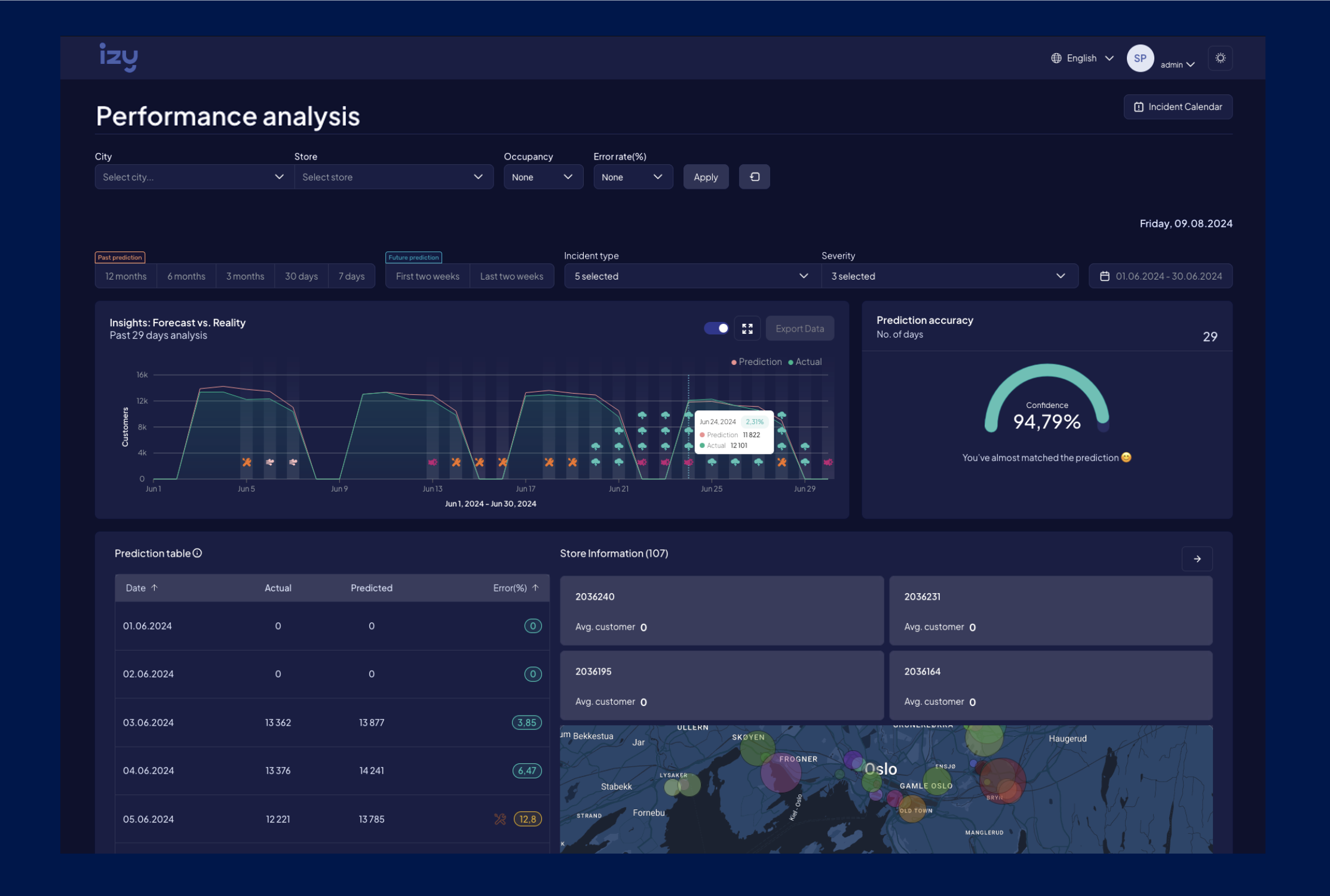This screenshot has width=1330, height=896.
Task: Sort table by Actual column
Action: tap(278, 588)
